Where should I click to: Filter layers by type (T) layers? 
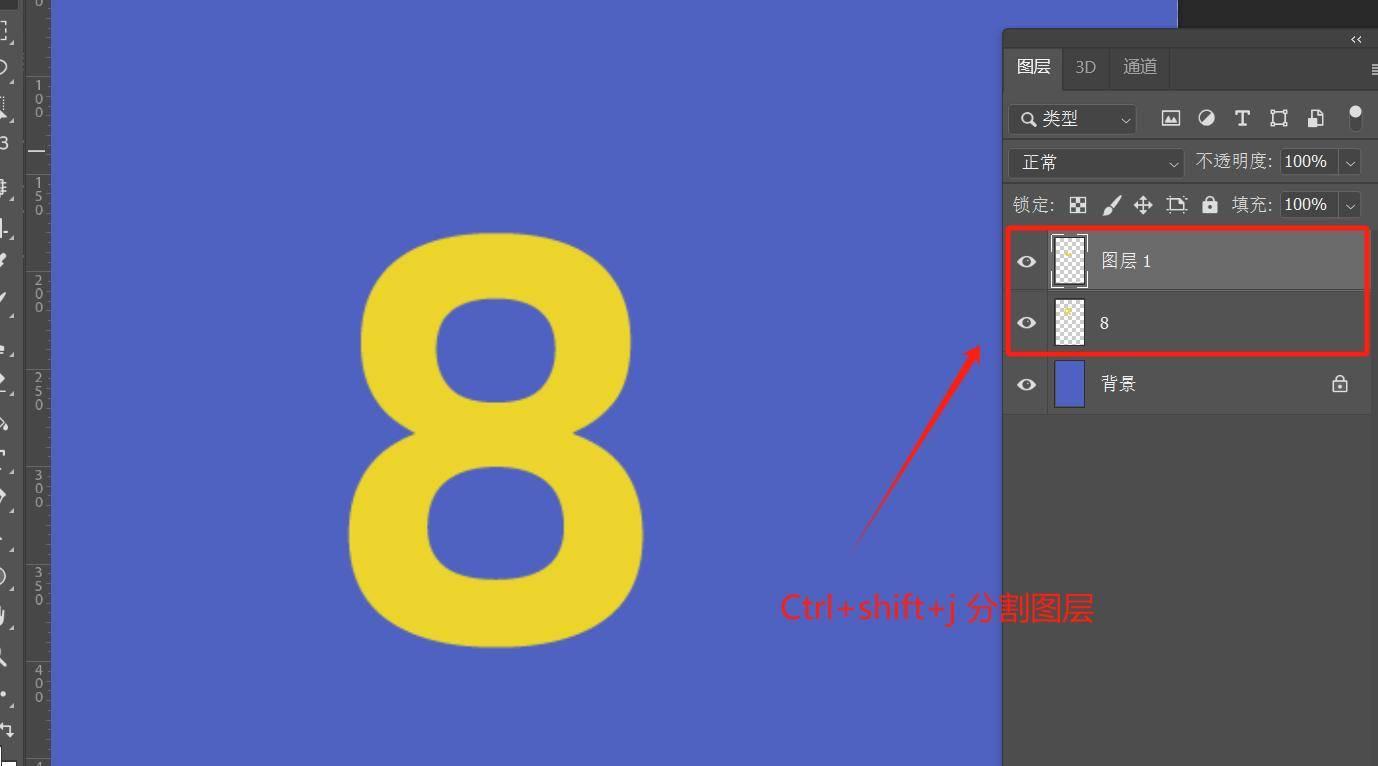click(1242, 118)
